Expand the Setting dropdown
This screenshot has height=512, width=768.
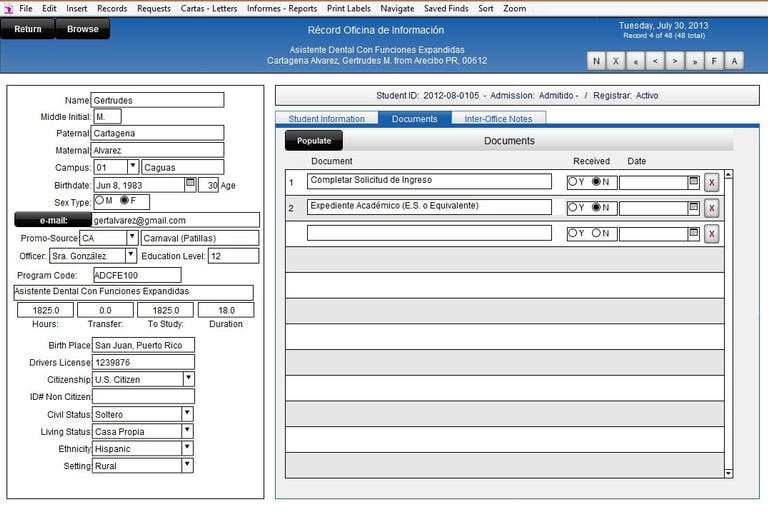pyautogui.click(x=188, y=465)
